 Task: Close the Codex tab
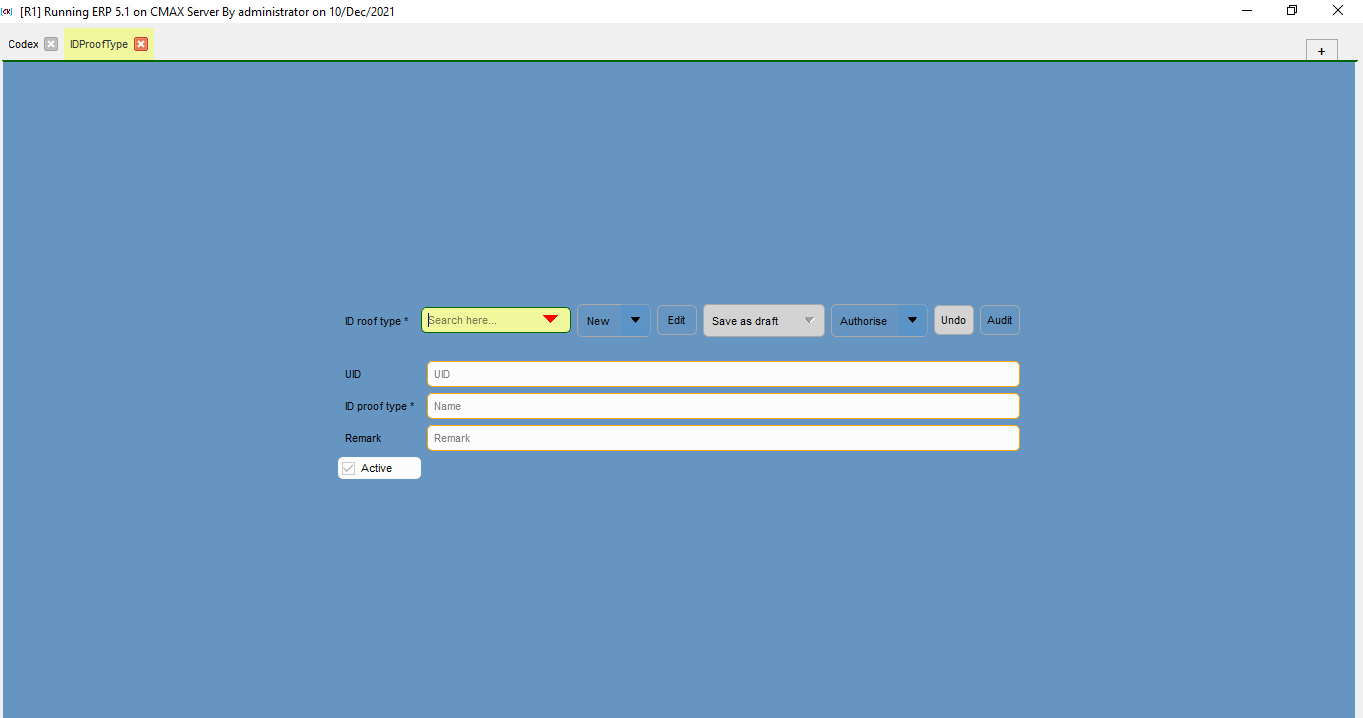click(x=51, y=44)
